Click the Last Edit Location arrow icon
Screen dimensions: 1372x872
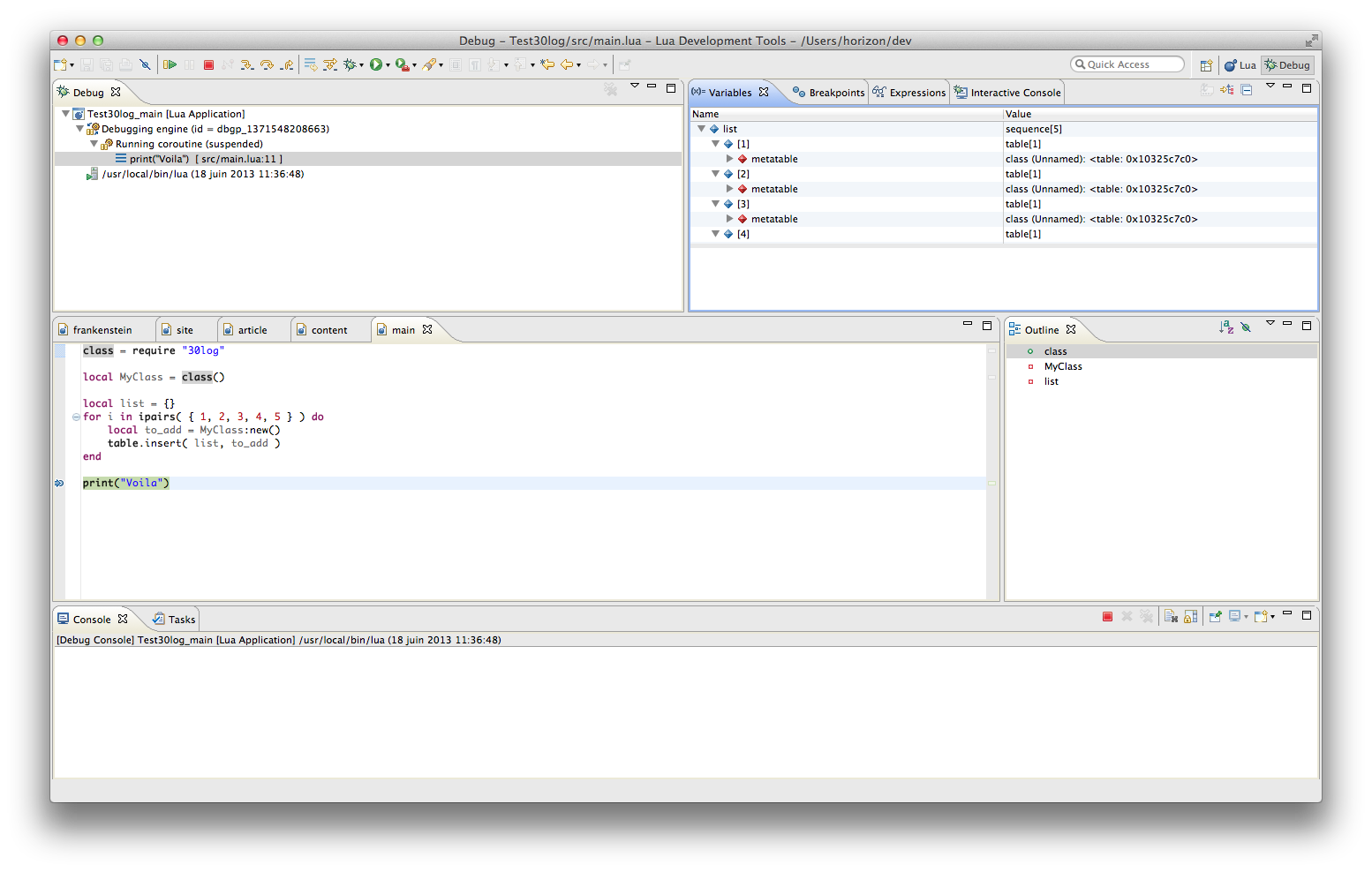pyautogui.click(x=547, y=64)
